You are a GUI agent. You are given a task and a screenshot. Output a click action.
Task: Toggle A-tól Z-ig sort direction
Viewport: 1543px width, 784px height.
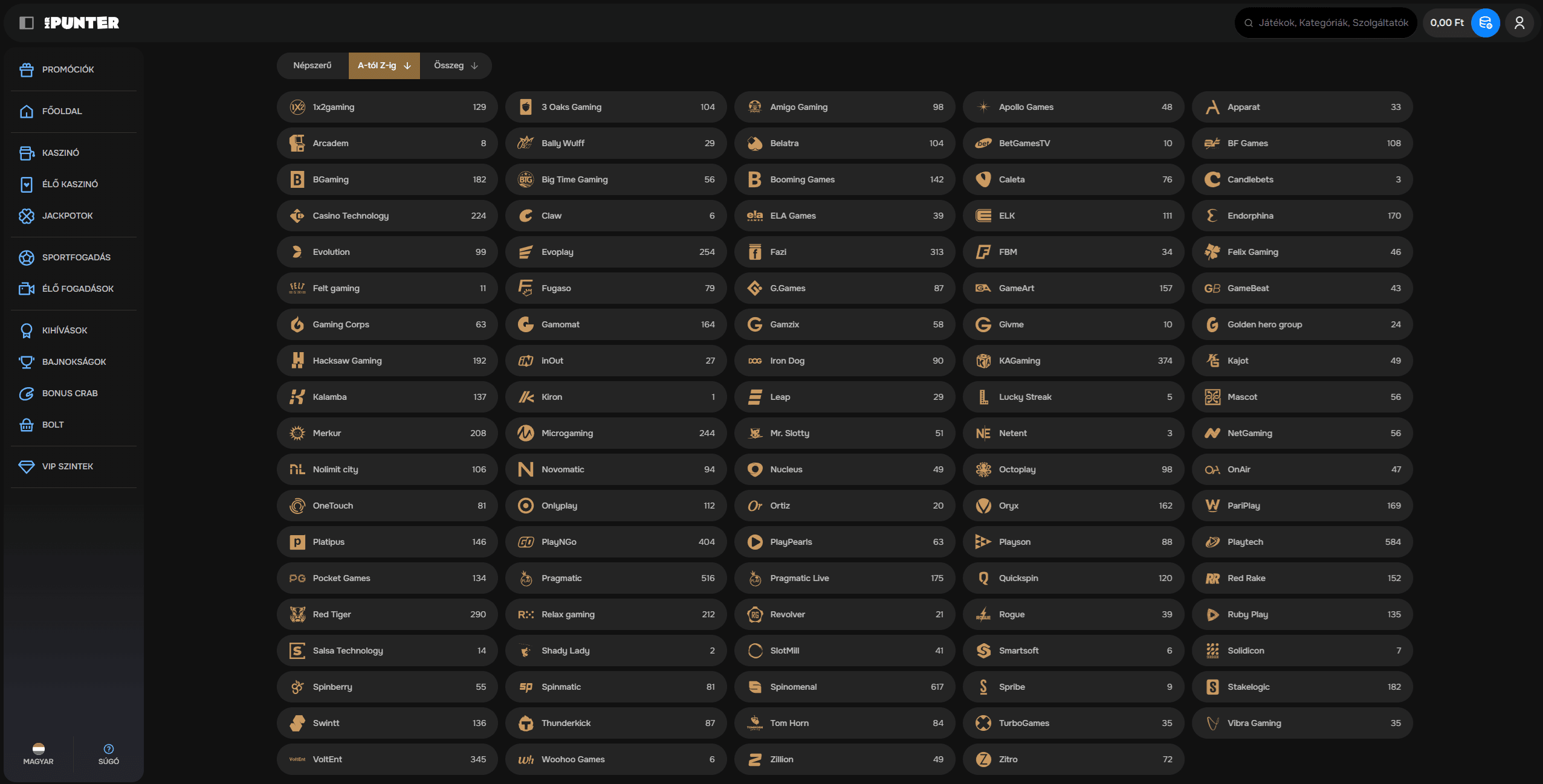pos(407,66)
